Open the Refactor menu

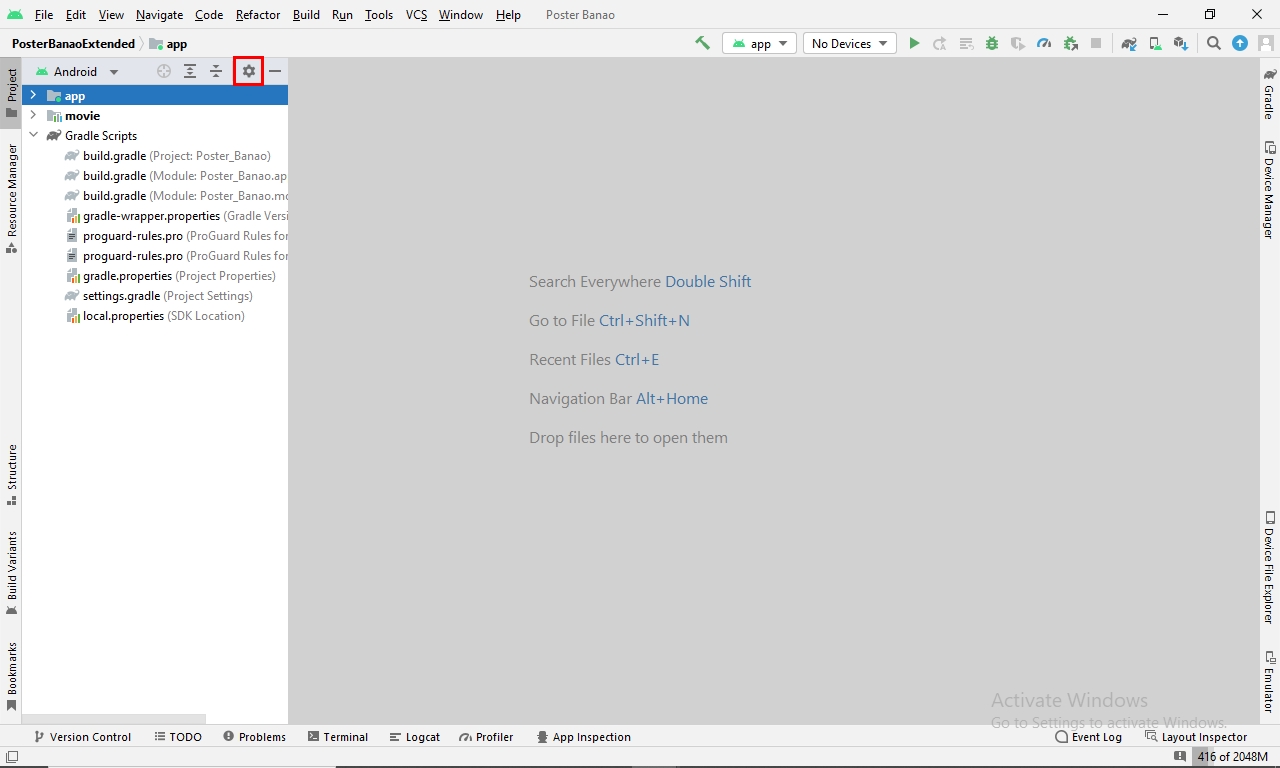258,15
